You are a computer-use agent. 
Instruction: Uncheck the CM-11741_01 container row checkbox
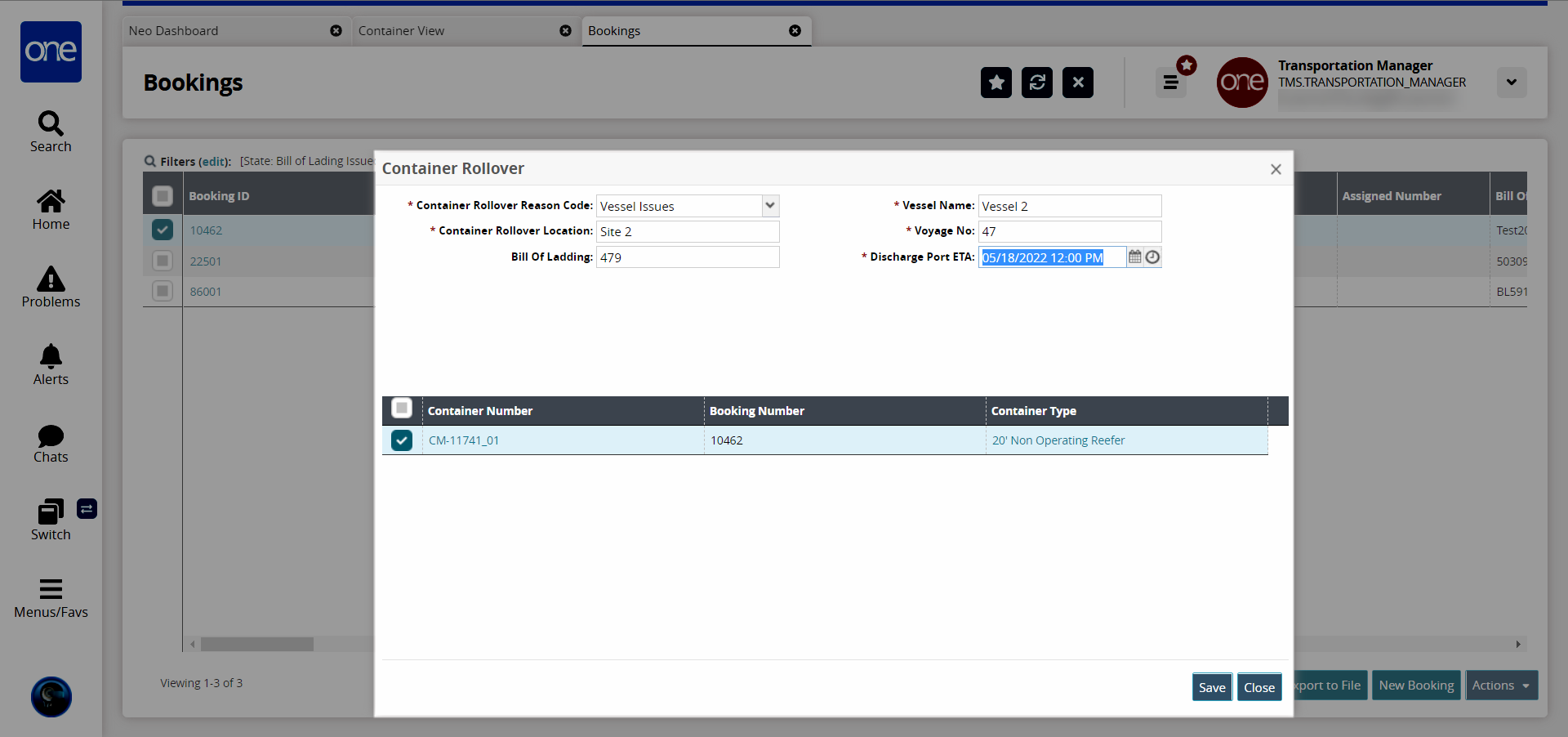pos(402,440)
